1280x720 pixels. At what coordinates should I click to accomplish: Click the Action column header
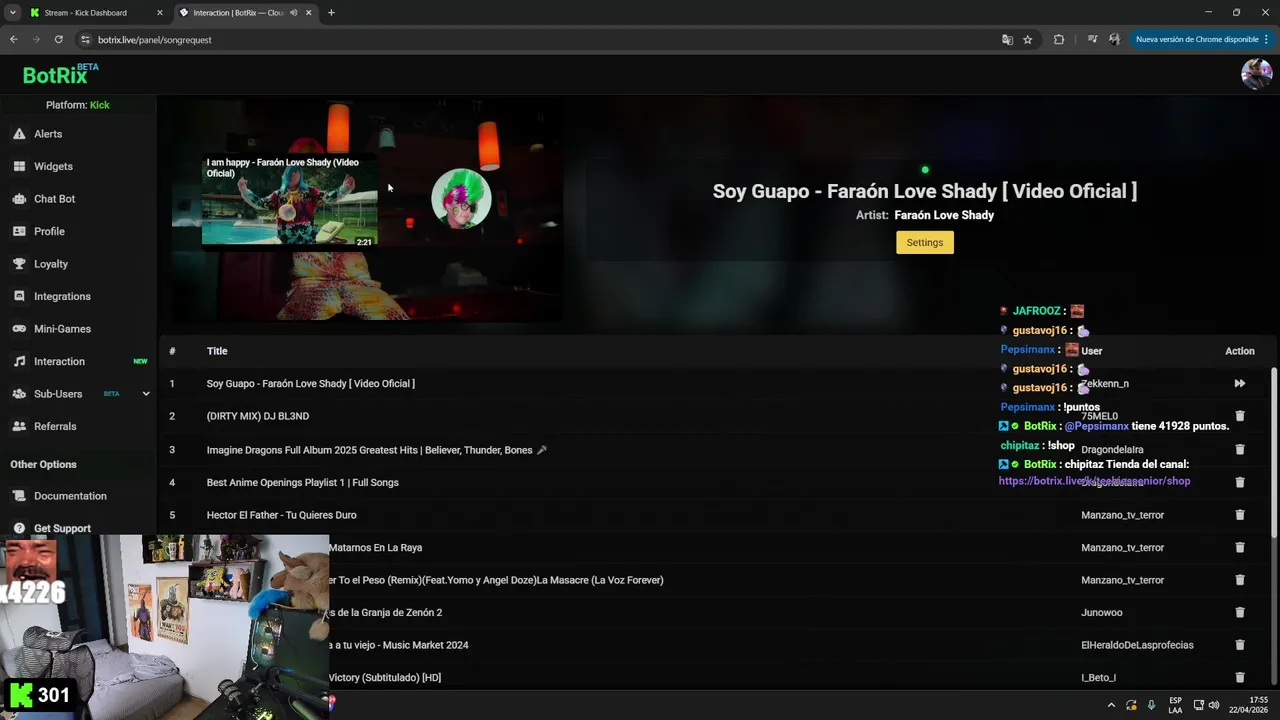[1240, 351]
